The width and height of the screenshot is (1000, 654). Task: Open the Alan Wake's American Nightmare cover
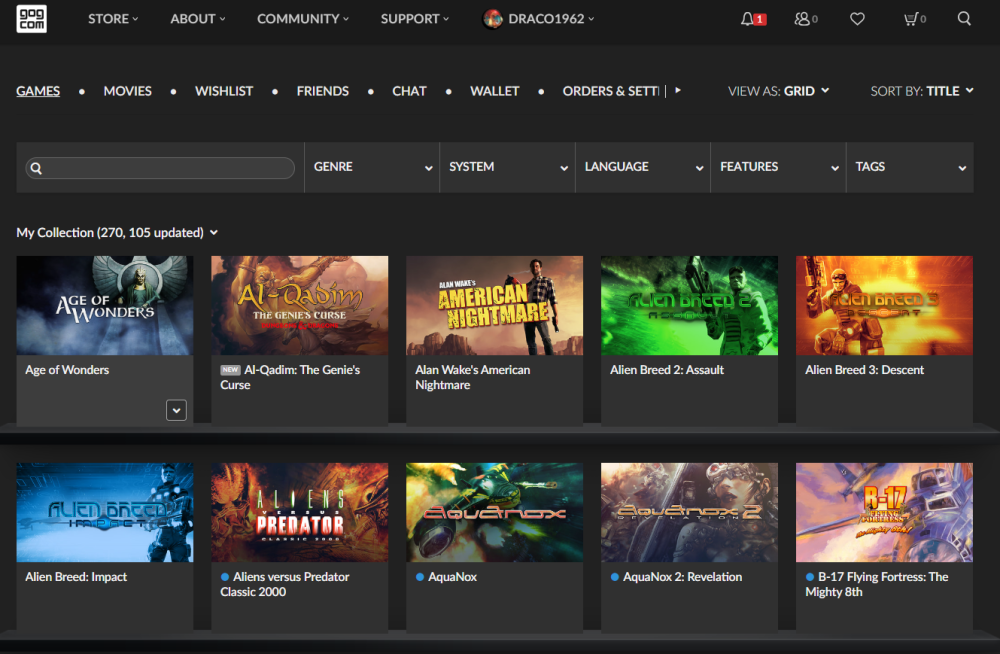[494, 306]
